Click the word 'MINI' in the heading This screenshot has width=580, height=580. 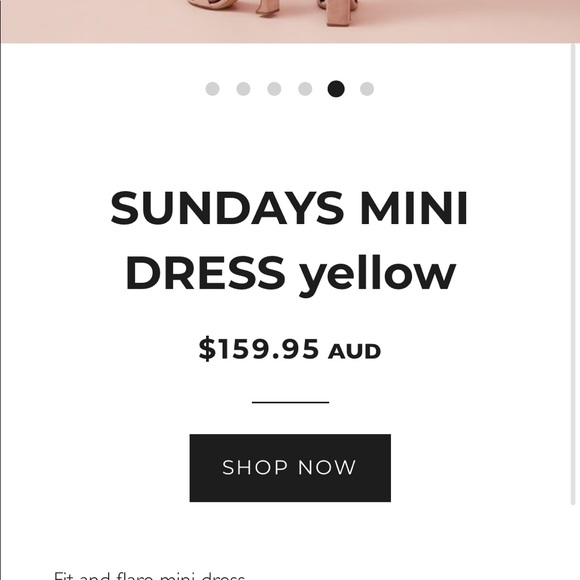click(x=414, y=208)
